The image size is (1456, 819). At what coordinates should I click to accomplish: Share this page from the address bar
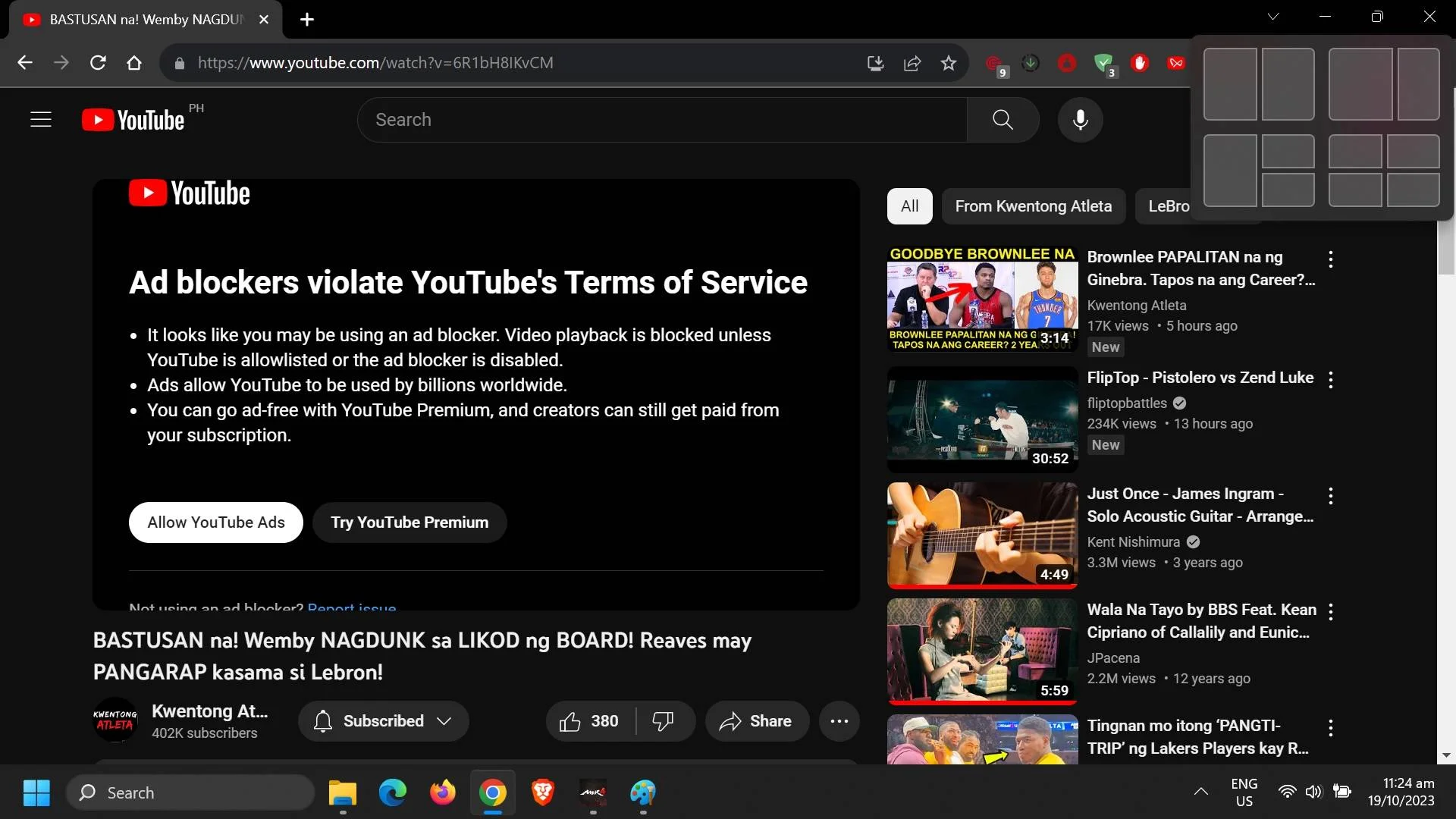(912, 63)
